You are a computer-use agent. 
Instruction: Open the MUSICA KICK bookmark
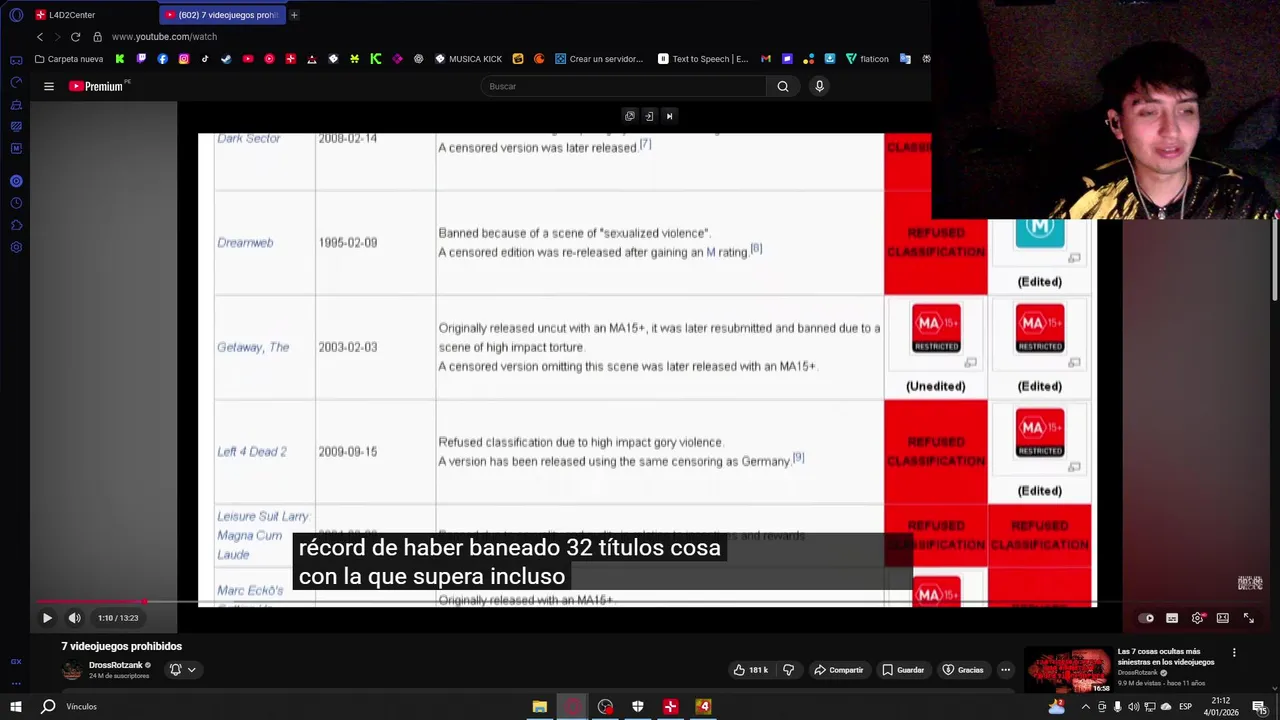[468, 59]
